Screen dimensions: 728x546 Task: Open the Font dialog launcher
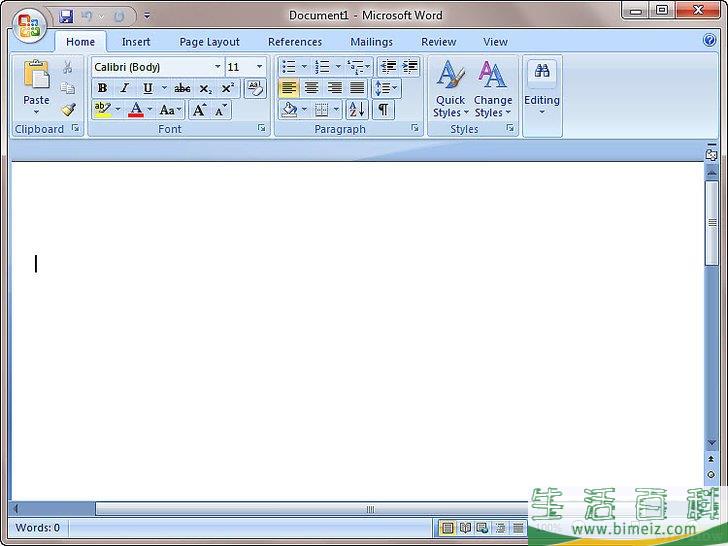coord(261,128)
